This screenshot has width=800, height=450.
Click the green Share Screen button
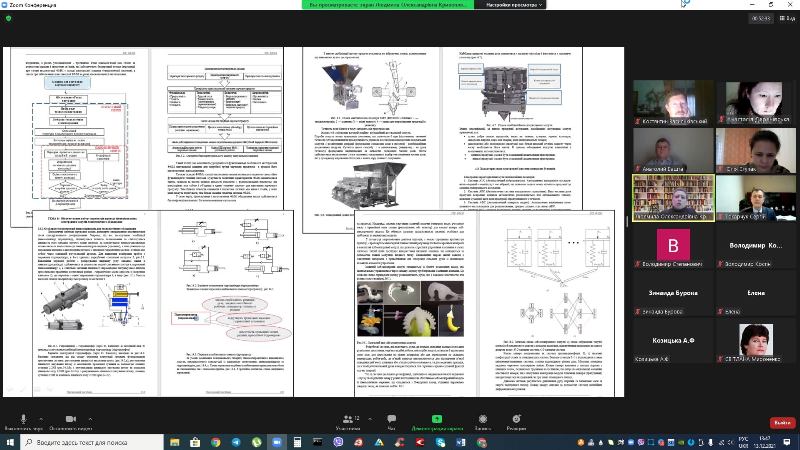coord(437,421)
